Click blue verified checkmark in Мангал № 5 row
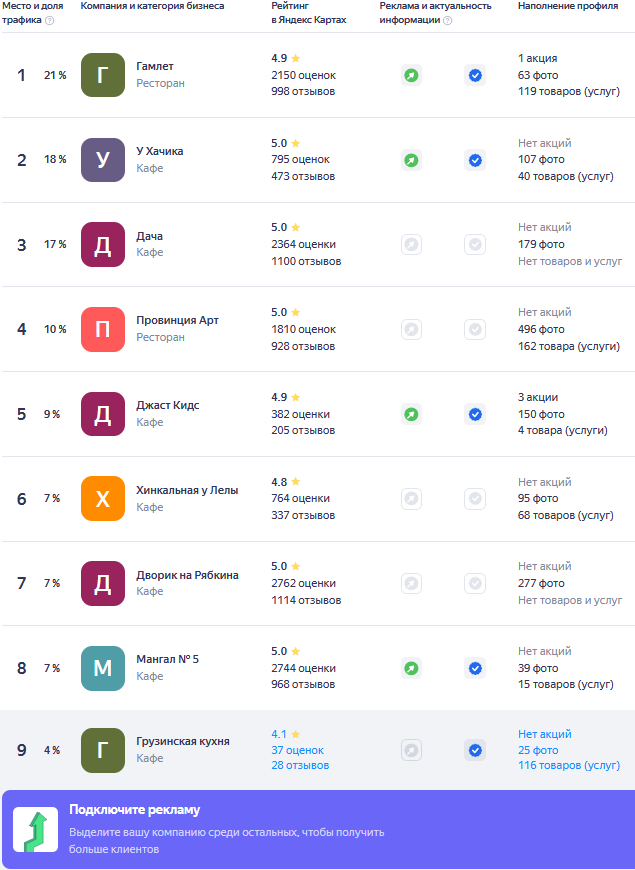Viewport: 635px width, 870px height. click(x=475, y=668)
